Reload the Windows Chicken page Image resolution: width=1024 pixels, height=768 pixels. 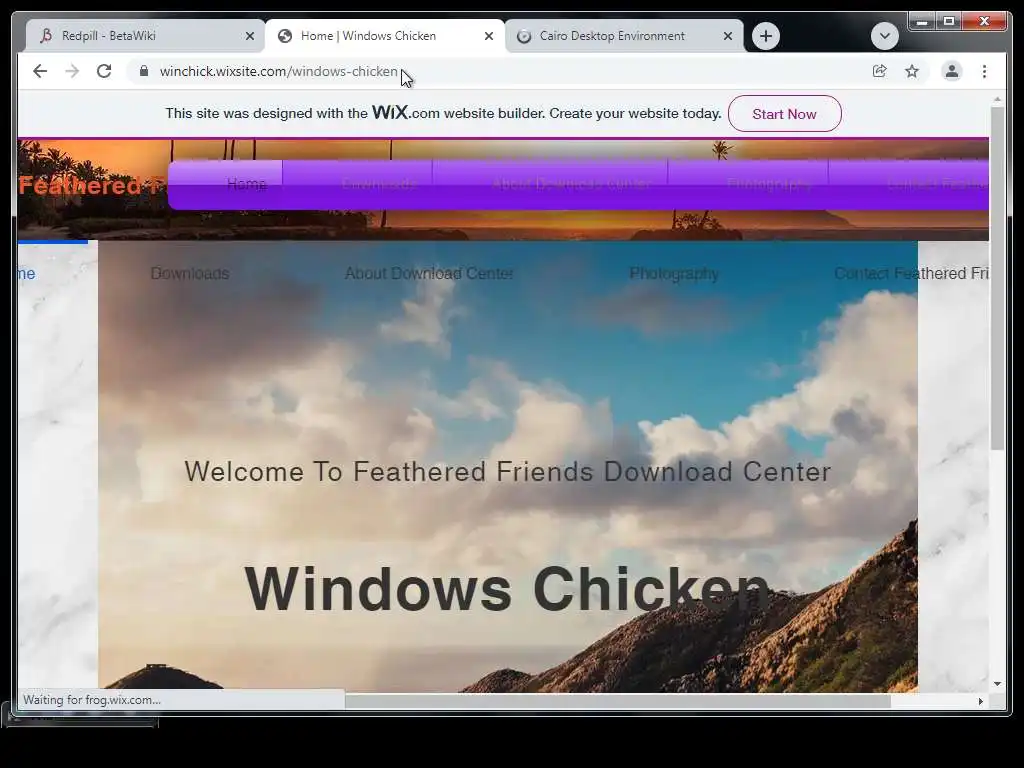[x=104, y=71]
